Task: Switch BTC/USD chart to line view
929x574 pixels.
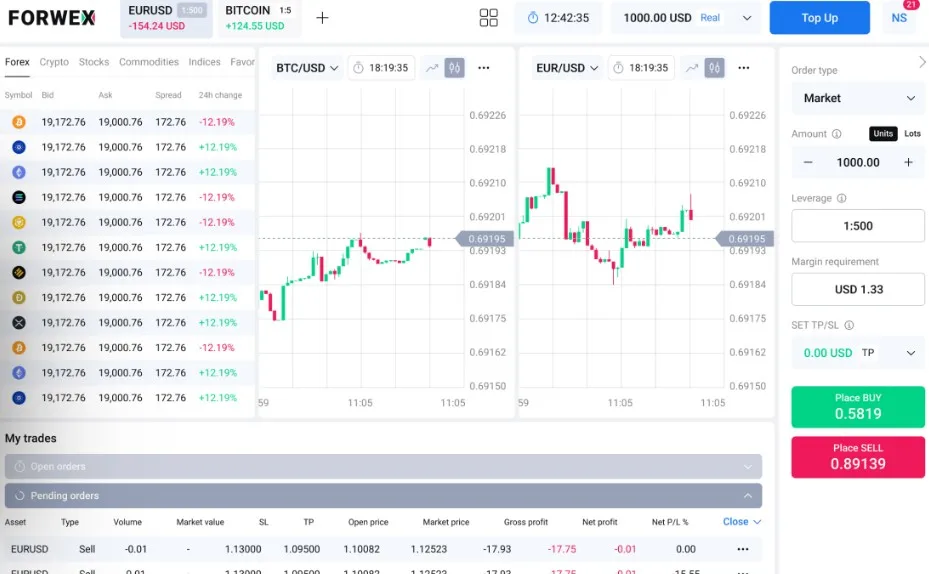Action: 432,68
